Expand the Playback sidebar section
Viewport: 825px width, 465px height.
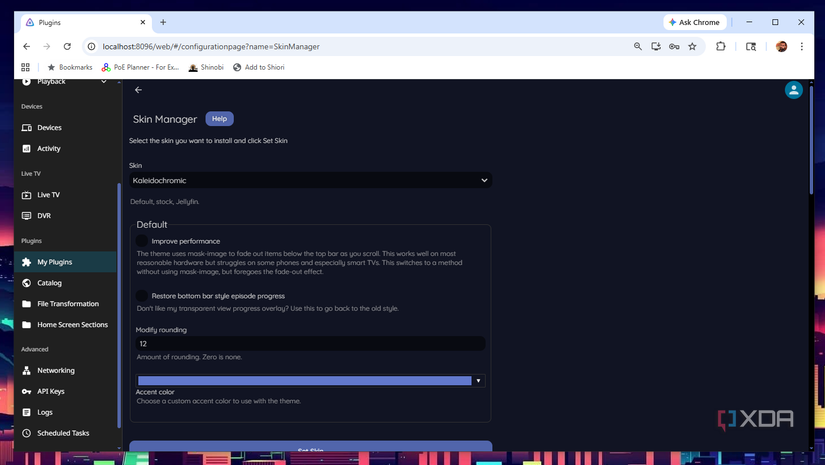(x=65, y=82)
